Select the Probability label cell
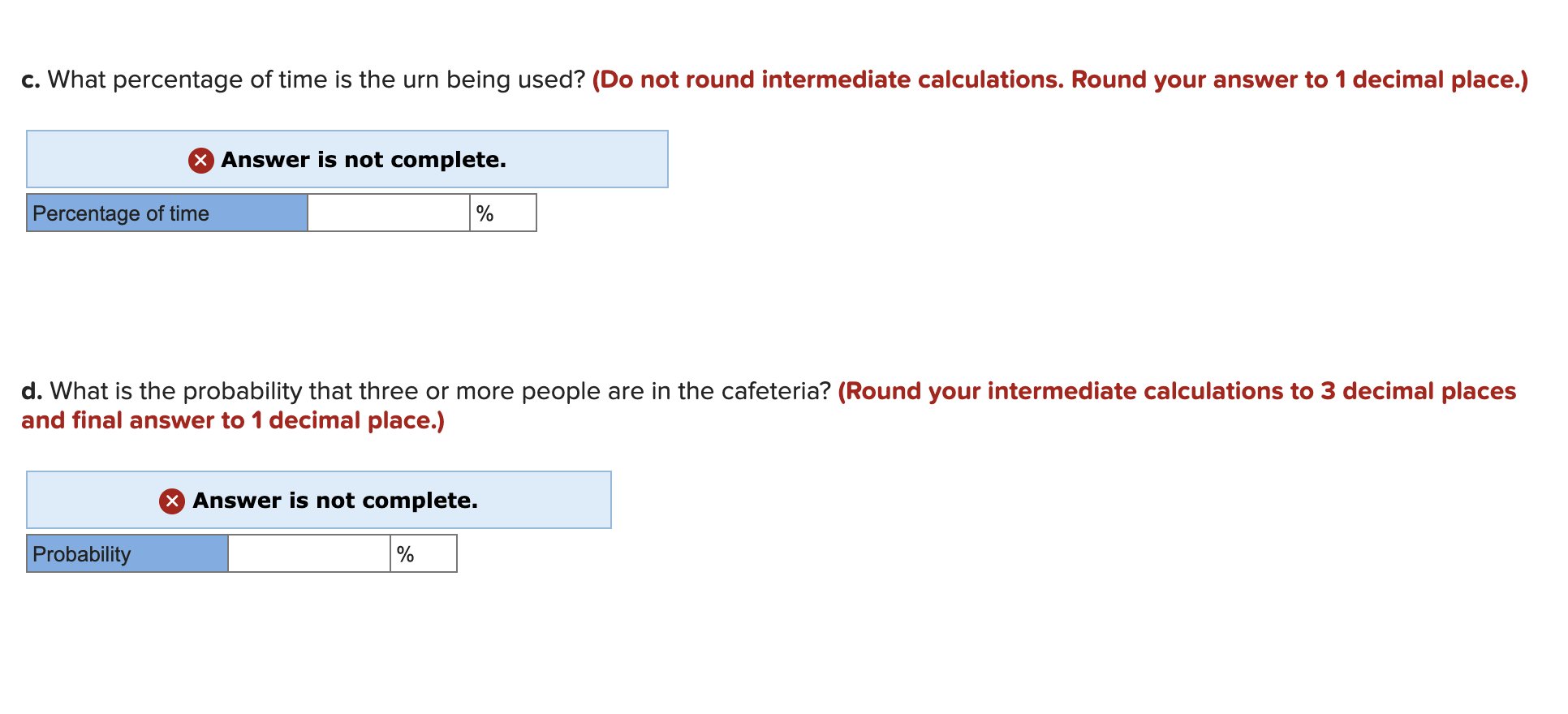This screenshot has width=1568, height=714. point(126,553)
